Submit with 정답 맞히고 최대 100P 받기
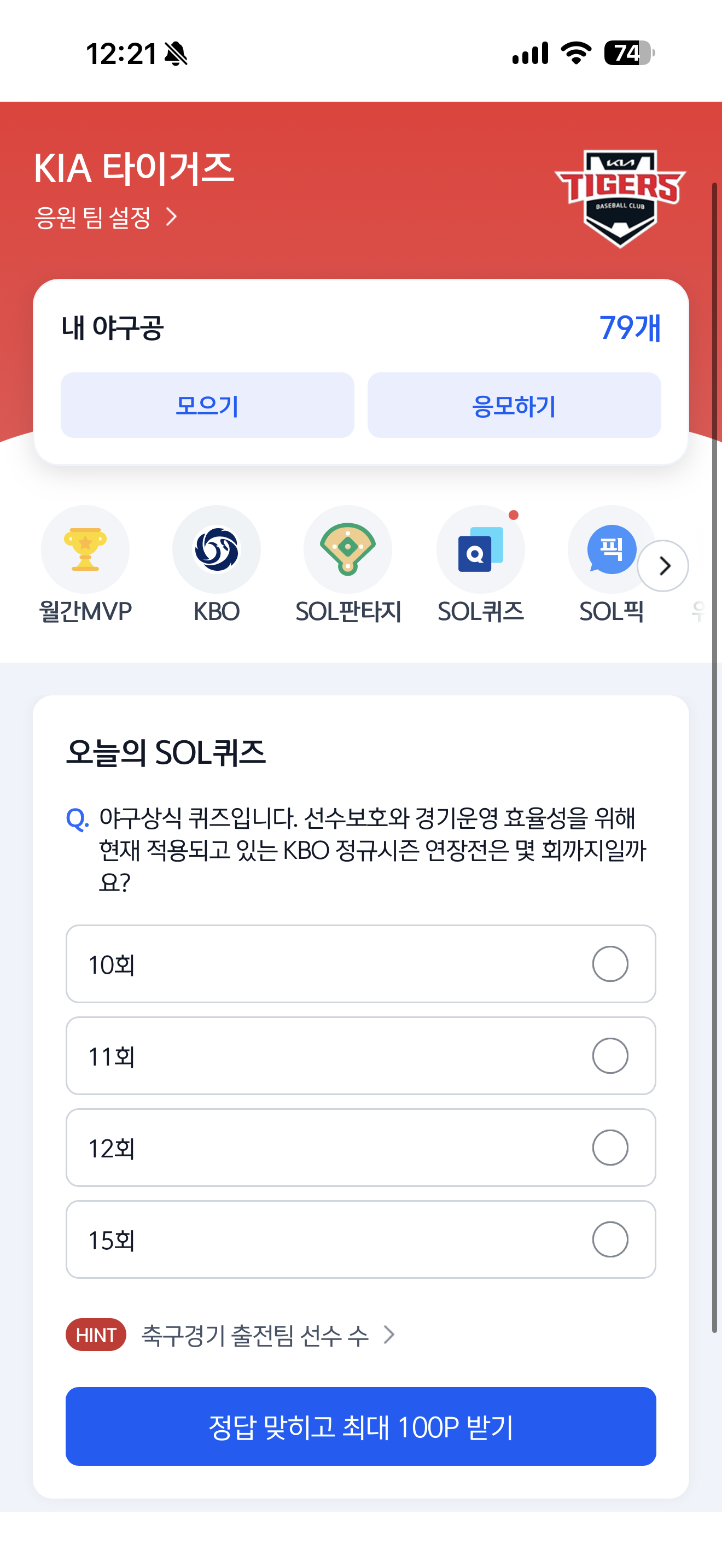The image size is (722, 1568). (x=361, y=1426)
